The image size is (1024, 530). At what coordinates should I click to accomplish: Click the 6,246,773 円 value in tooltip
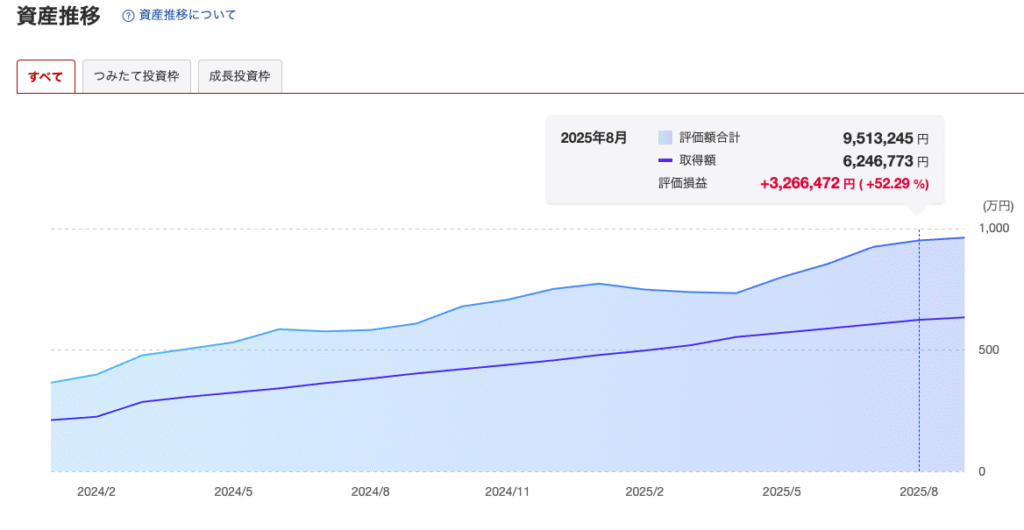click(886, 161)
